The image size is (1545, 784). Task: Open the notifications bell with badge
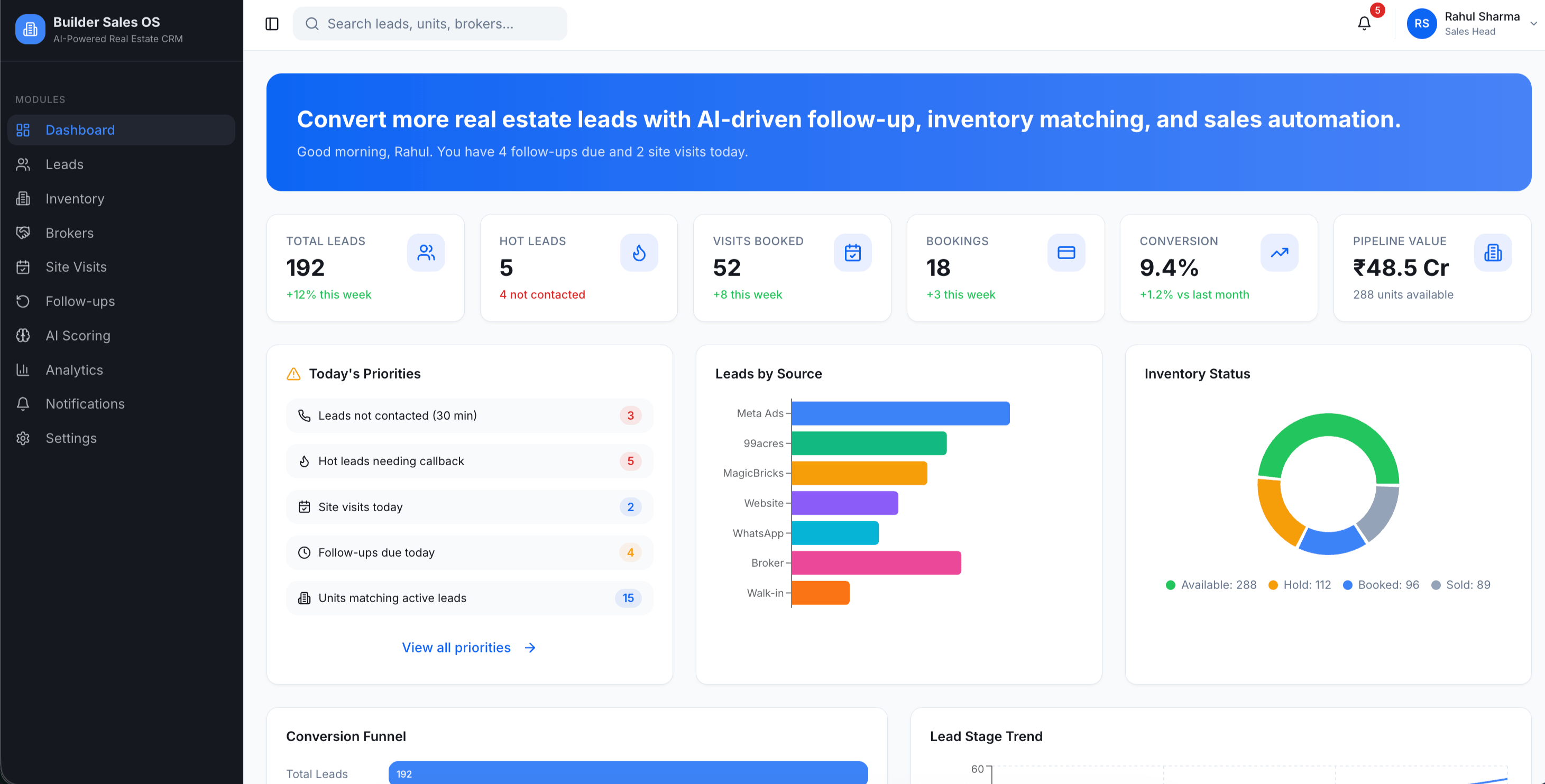(x=1365, y=23)
